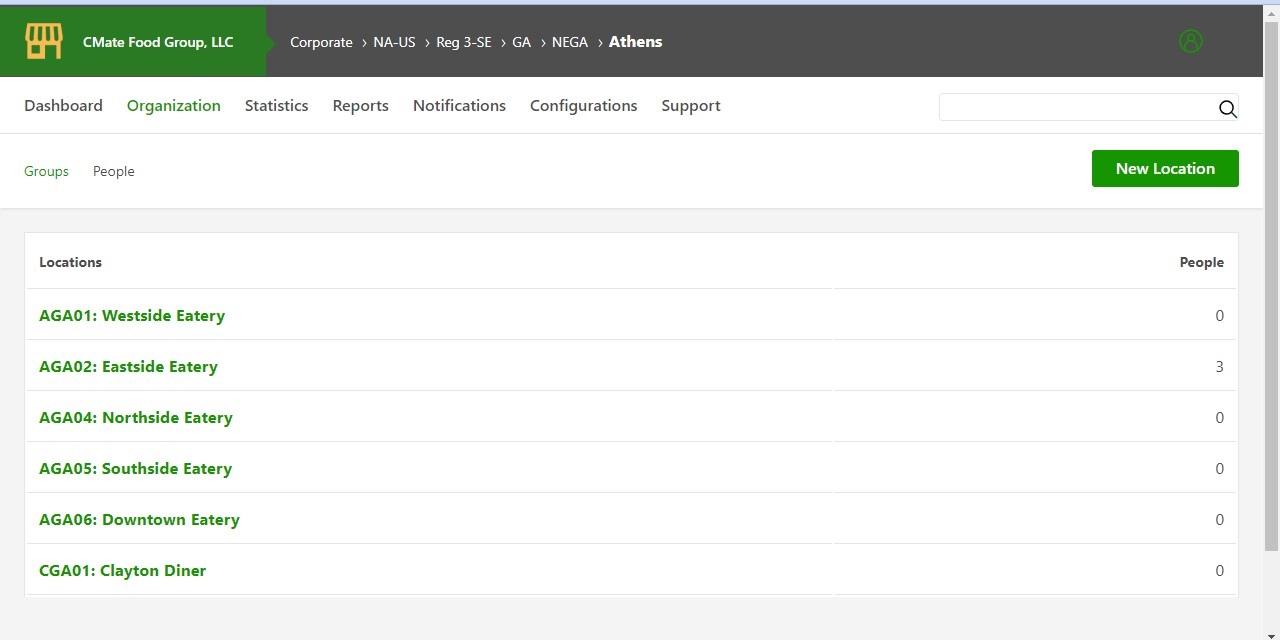Open CGA01: Clayton Diner location
The height and width of the screenshot is (640, 1280).
click(122, 571)
